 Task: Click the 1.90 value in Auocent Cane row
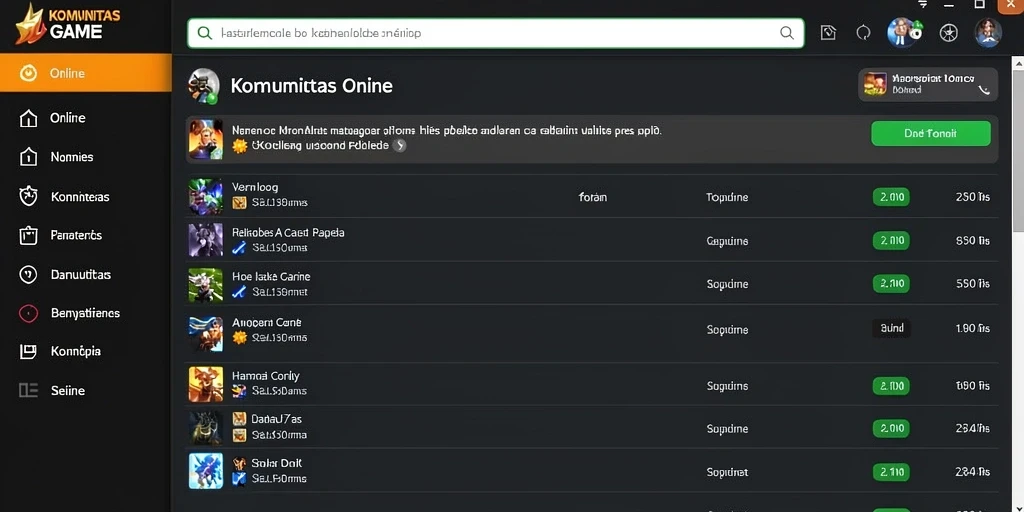pyautogui.click(x=972, y=328)
